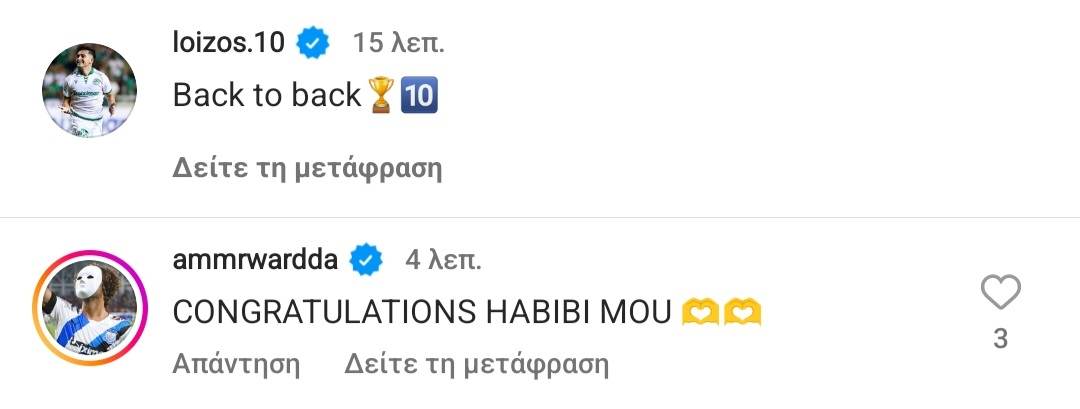Click the word CONGRATULATIONS in the comment
Image resolution: width=1080 pixels, height=409 pixels.
point(324,313)
